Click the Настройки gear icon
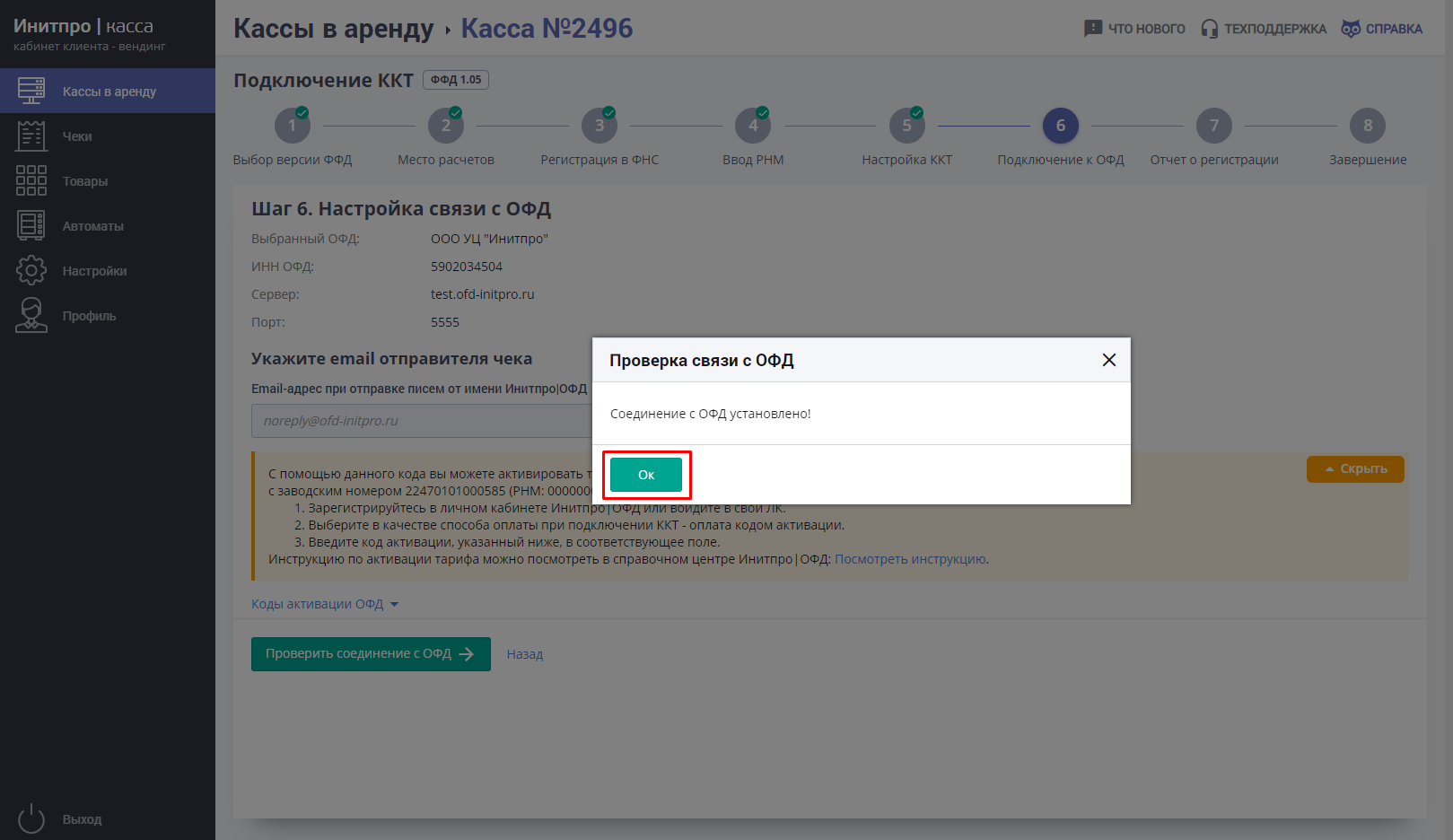Image resolution: width=1453 pixels, height=840 pixels. [x=31, y=270]
